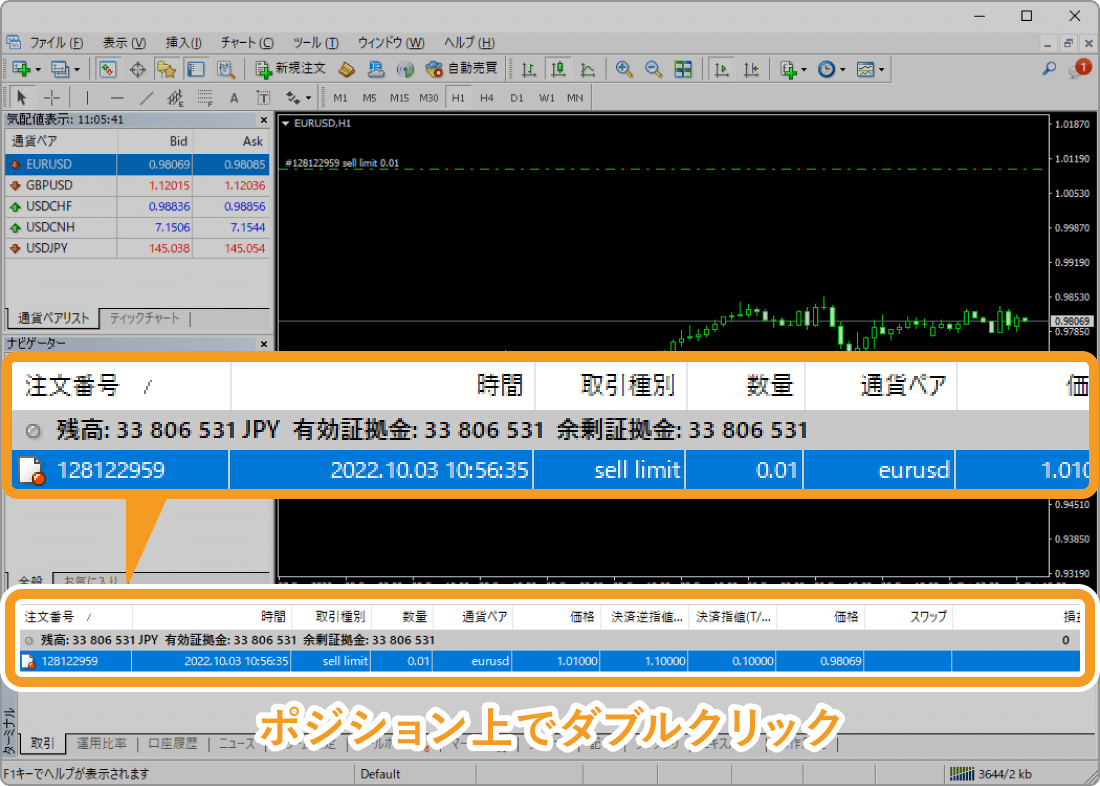Select the trendline drawing tool
This screenshot has height=786, width=1100.
click(146, 98)
